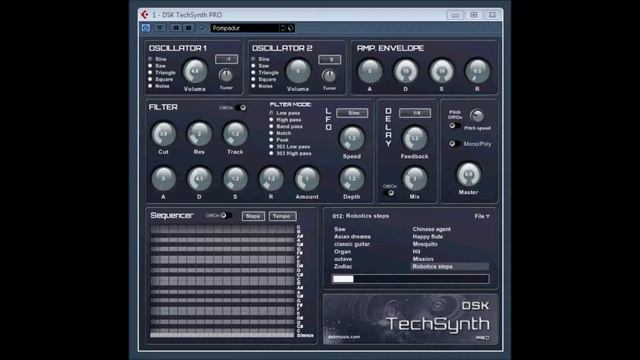This screenshot has width=640, height=360.
Task: Click the Filter envelope D knob
Action: tap(199, 179)
